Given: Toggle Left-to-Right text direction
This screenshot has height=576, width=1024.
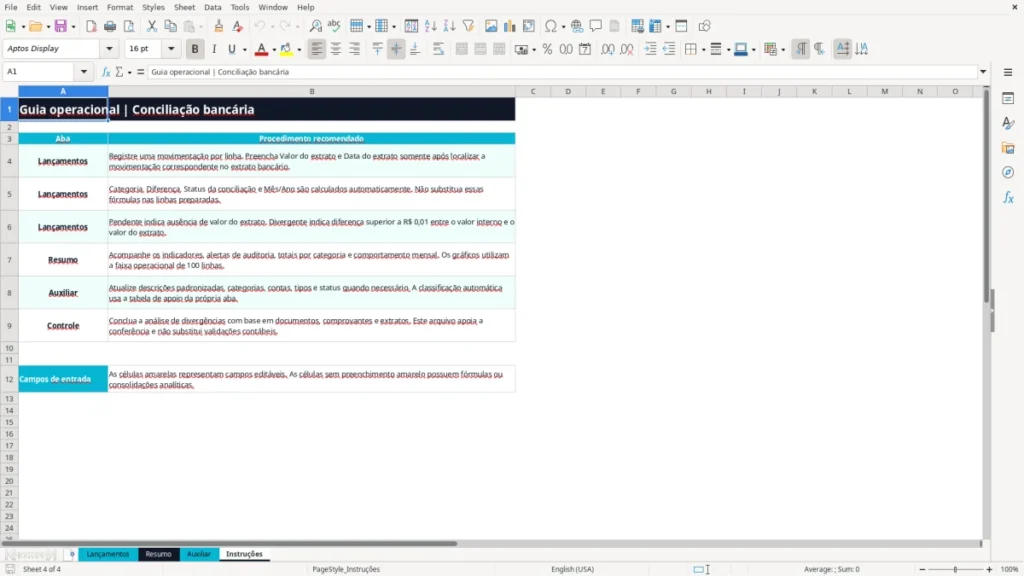Looking at the screenshot, I should 801,49.
